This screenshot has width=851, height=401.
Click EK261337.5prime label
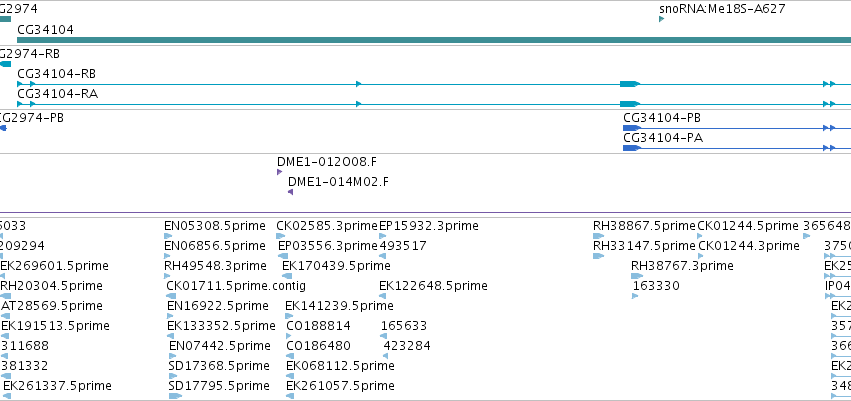tap(58, 386)
